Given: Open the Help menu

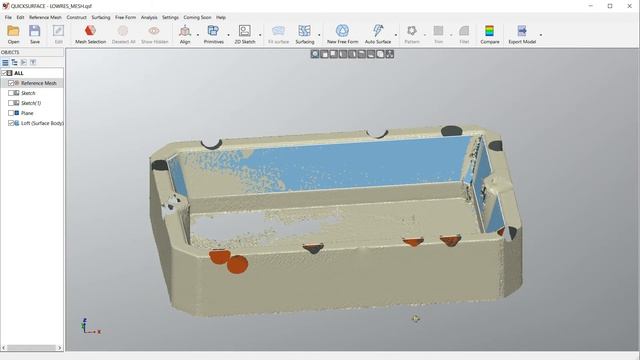Looking at the screenshot, I should 221,18.
